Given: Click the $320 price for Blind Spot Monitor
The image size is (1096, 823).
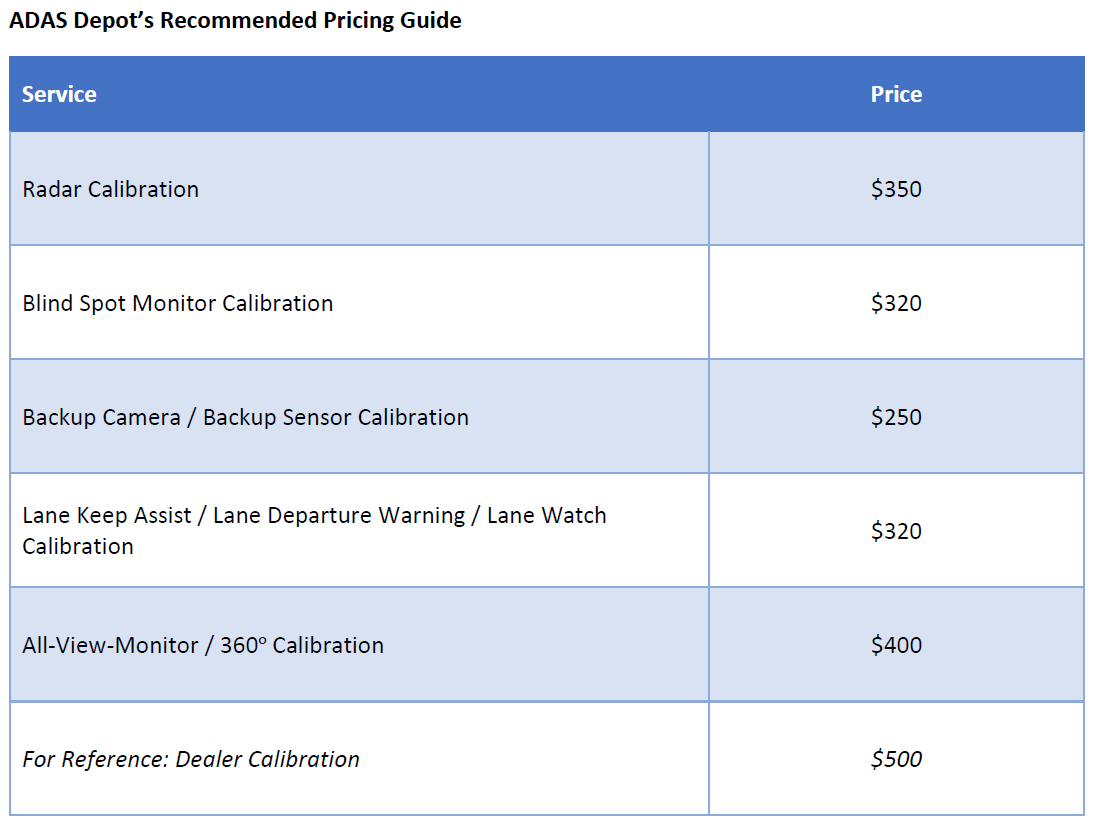Looking at the screenshot, I should (896, 303).
